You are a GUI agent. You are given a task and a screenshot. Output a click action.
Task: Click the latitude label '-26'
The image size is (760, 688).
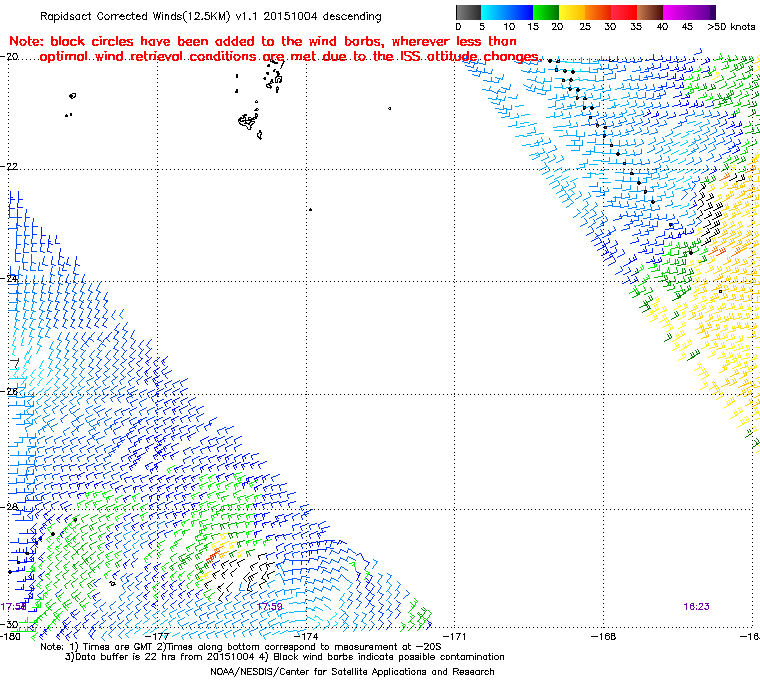point(9,391)
